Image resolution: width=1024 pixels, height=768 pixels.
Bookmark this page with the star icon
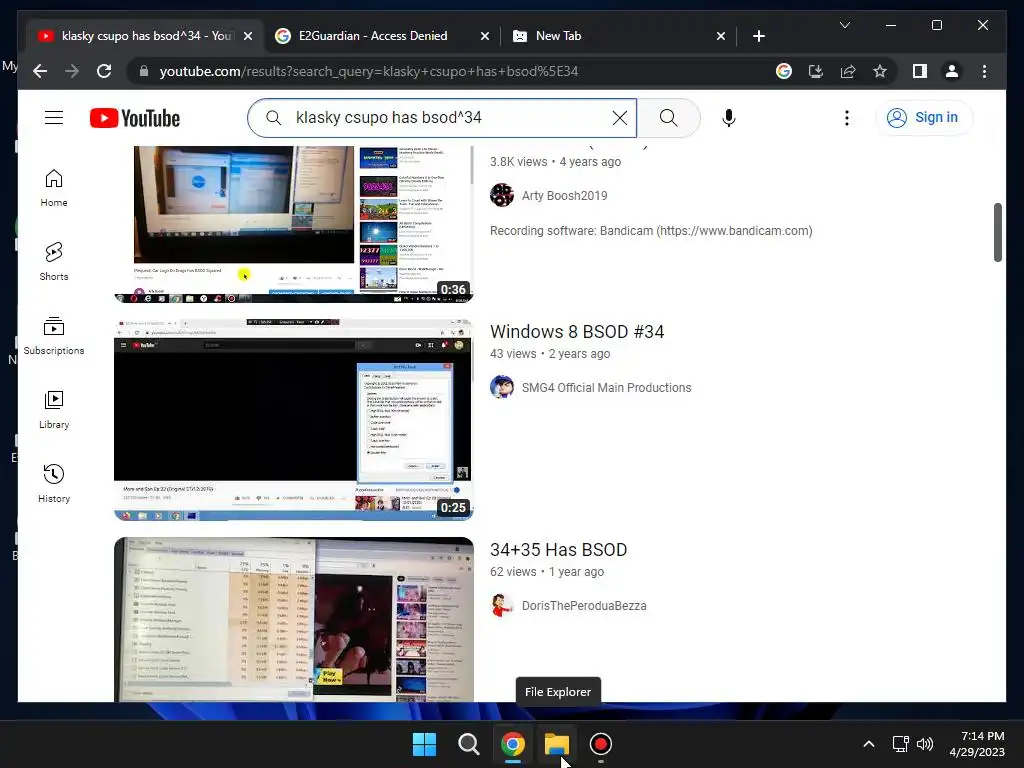click(x=880, y=71)
